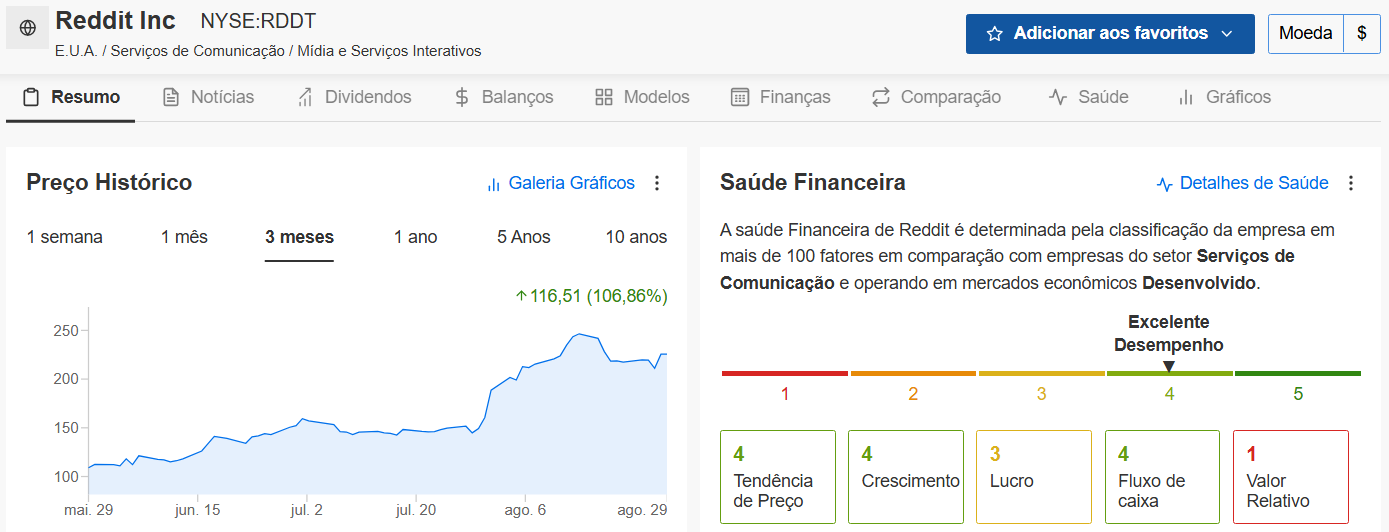Image resolution: width=1389 pixels, height=532 pixels.
Task: Click the Excelente Desempenho marker triangle
Action: (1169, 365)
